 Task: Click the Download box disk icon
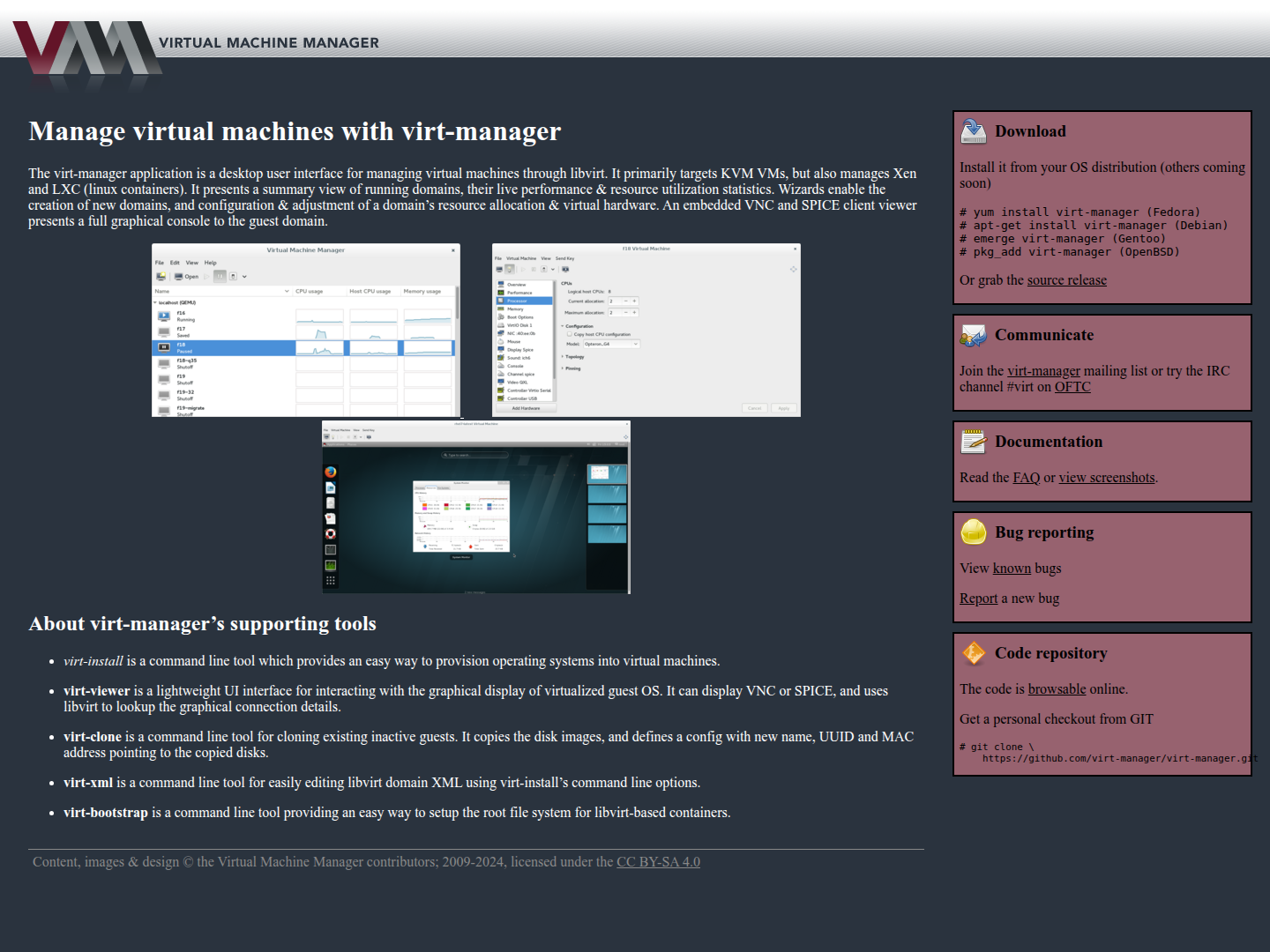click(x=974, y=130)
